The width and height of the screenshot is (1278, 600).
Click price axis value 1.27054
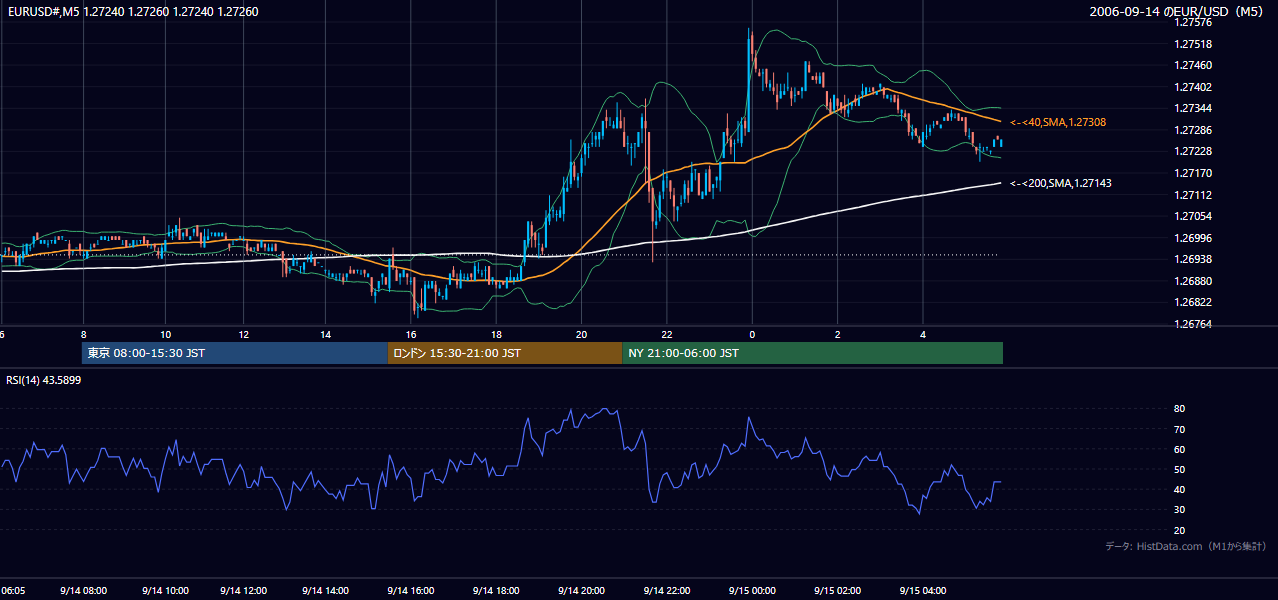1193,216
